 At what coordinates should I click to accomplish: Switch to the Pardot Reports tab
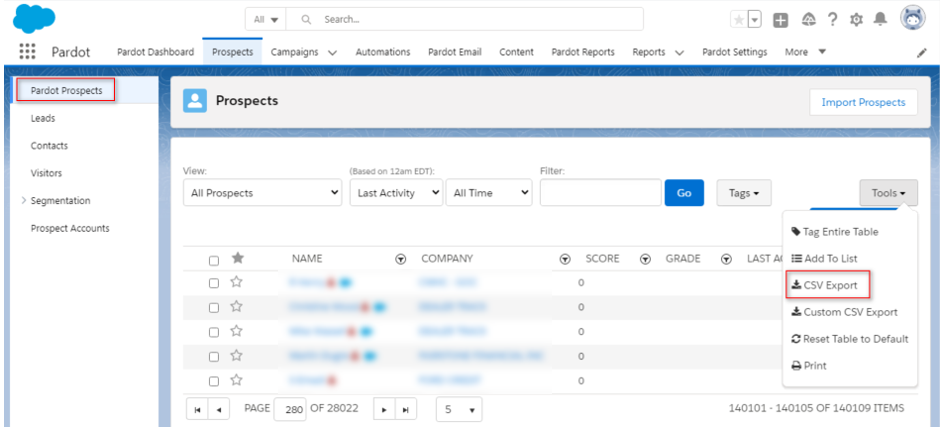[x=583, y=52]
